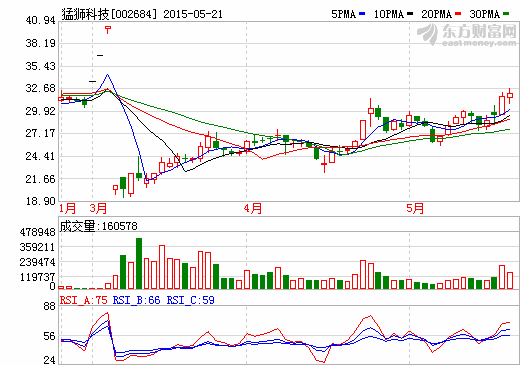Click the black 10PMA legend color marker

pyautogui.click(x=410, y=14)
